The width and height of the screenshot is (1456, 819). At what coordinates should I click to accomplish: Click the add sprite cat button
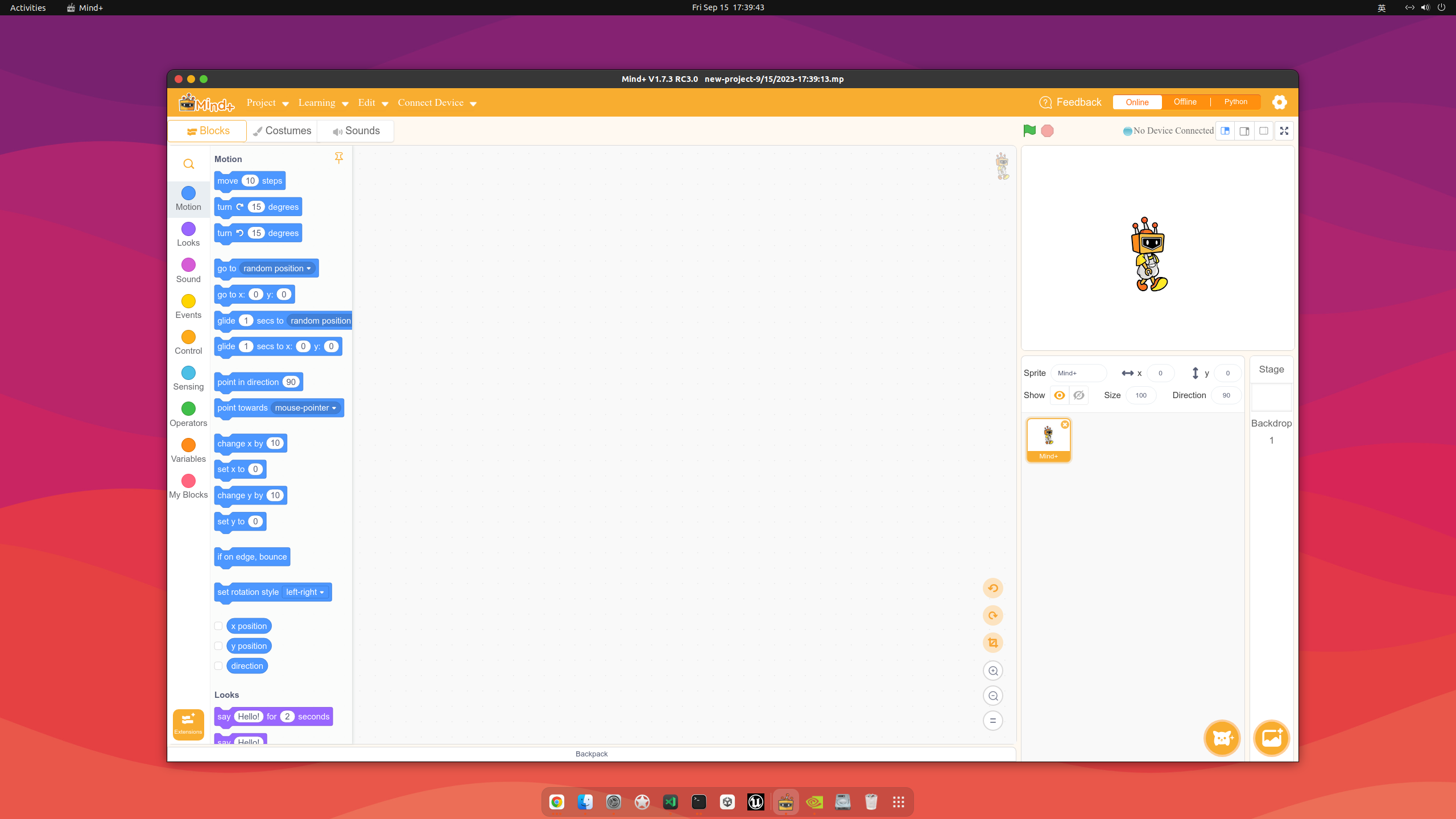[x=1222, y=738]
